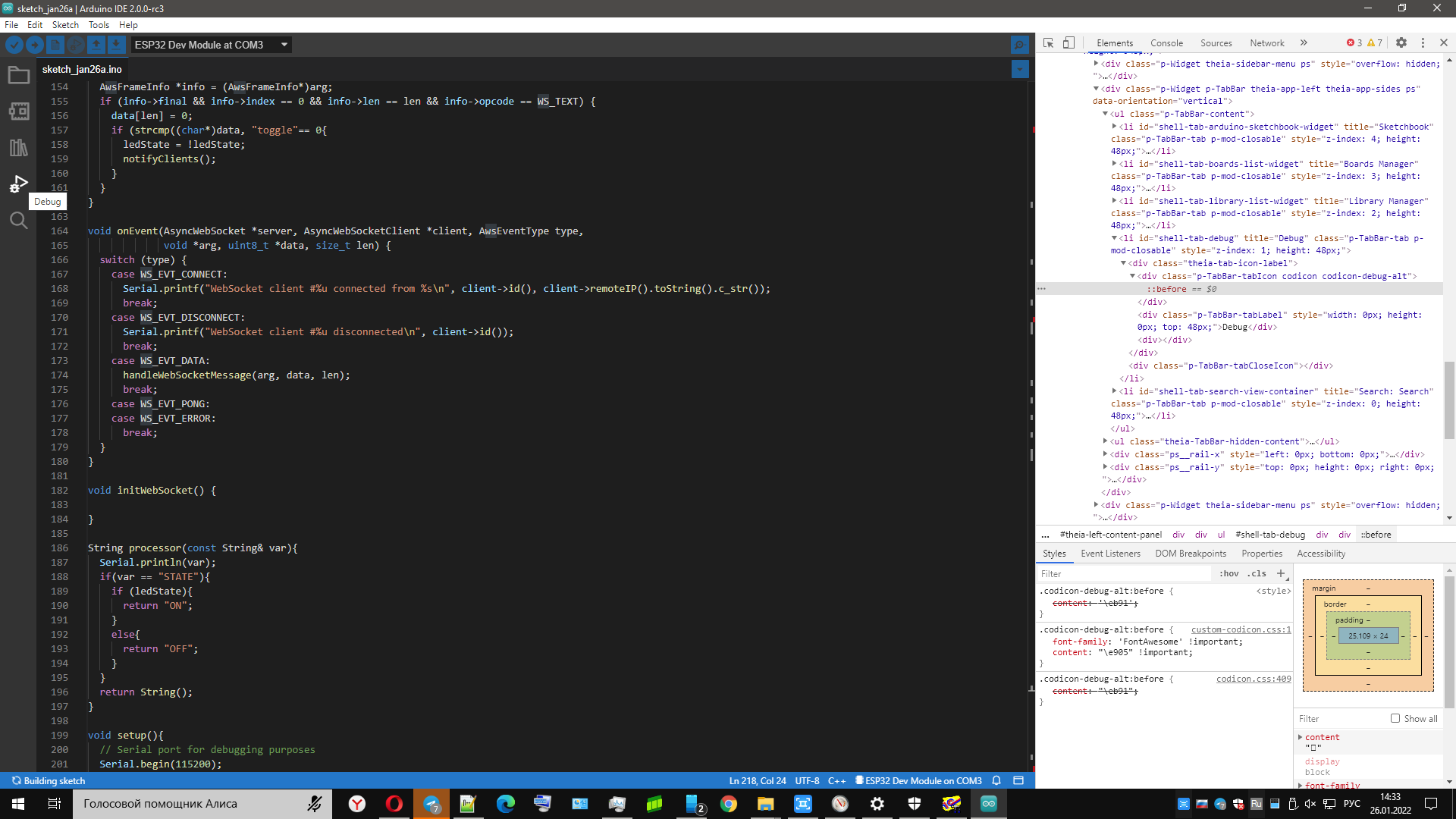
Task: Toggle the :hov element state button
Action: [x=1228, y=574]
